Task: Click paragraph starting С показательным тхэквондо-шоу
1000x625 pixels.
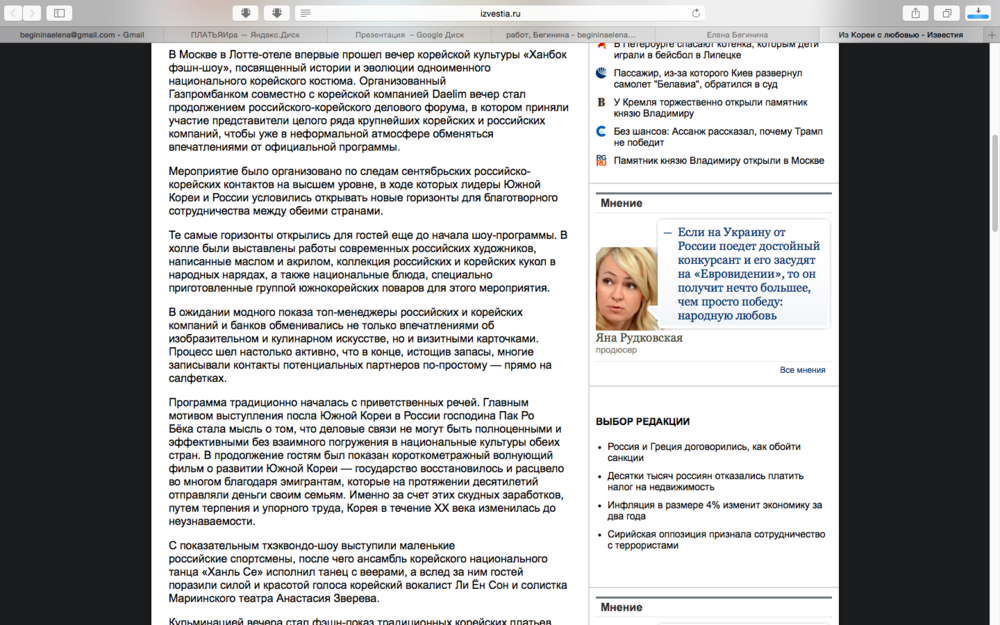Action: coord(368,572)
